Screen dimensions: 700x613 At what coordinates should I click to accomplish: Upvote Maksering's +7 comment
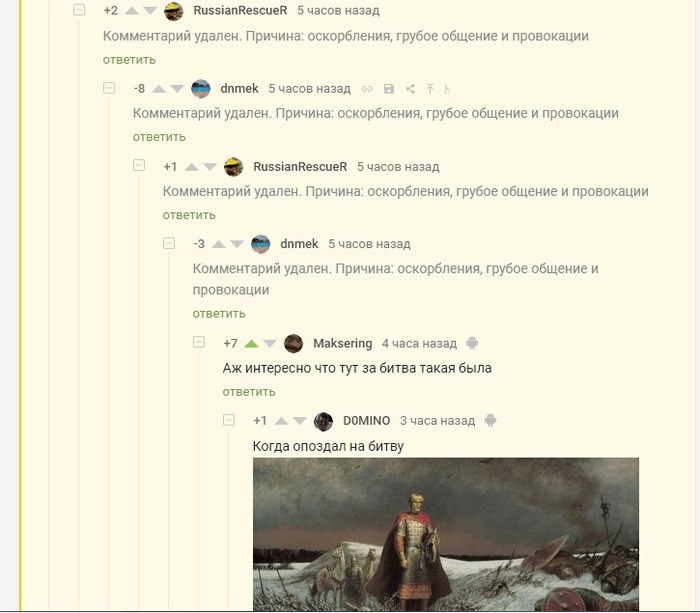251,343
